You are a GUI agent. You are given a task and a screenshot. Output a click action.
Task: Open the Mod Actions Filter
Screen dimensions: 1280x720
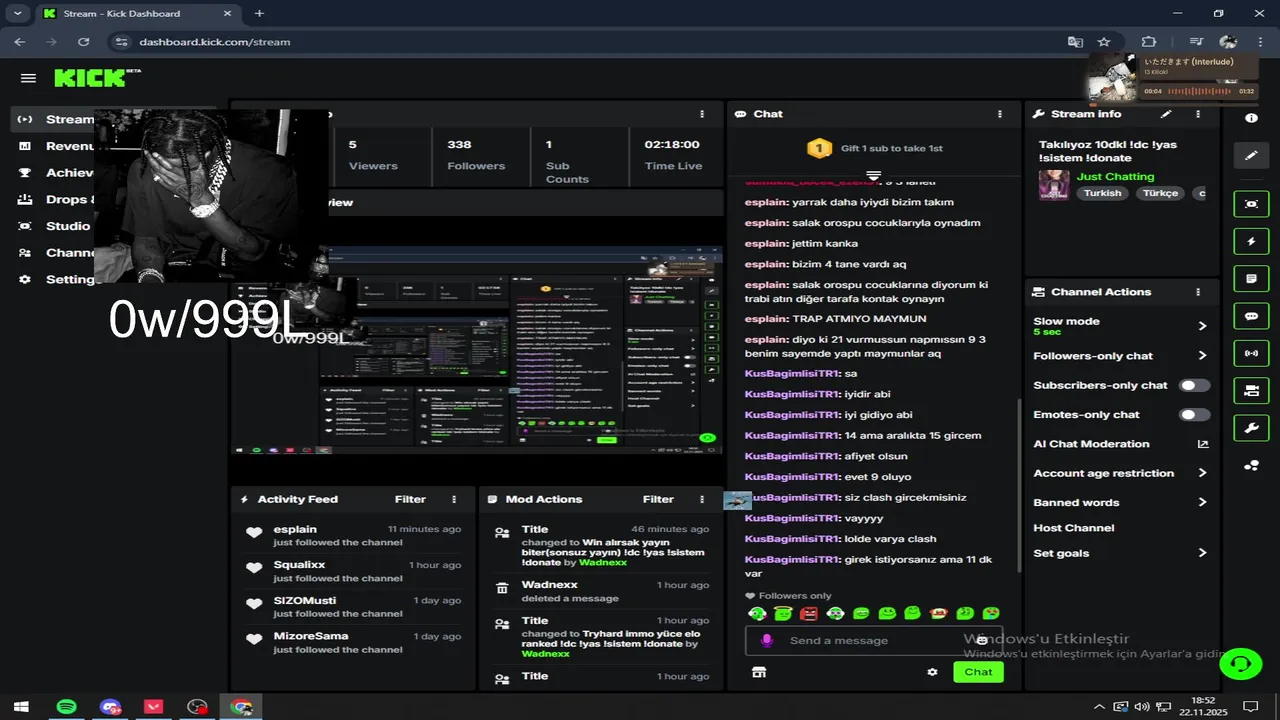658,499
